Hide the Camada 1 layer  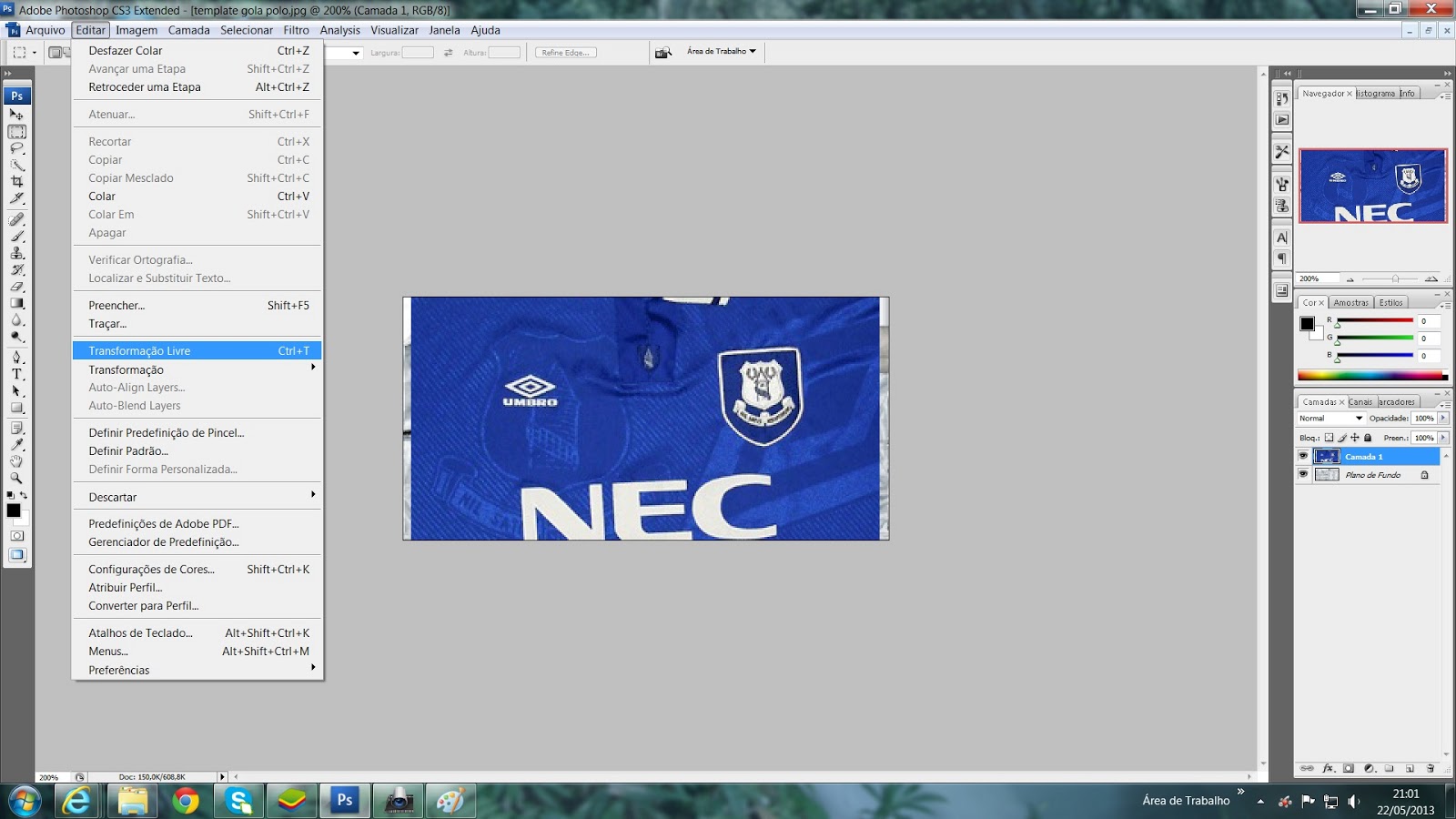pyautogui.click(x=1304, y=456)
